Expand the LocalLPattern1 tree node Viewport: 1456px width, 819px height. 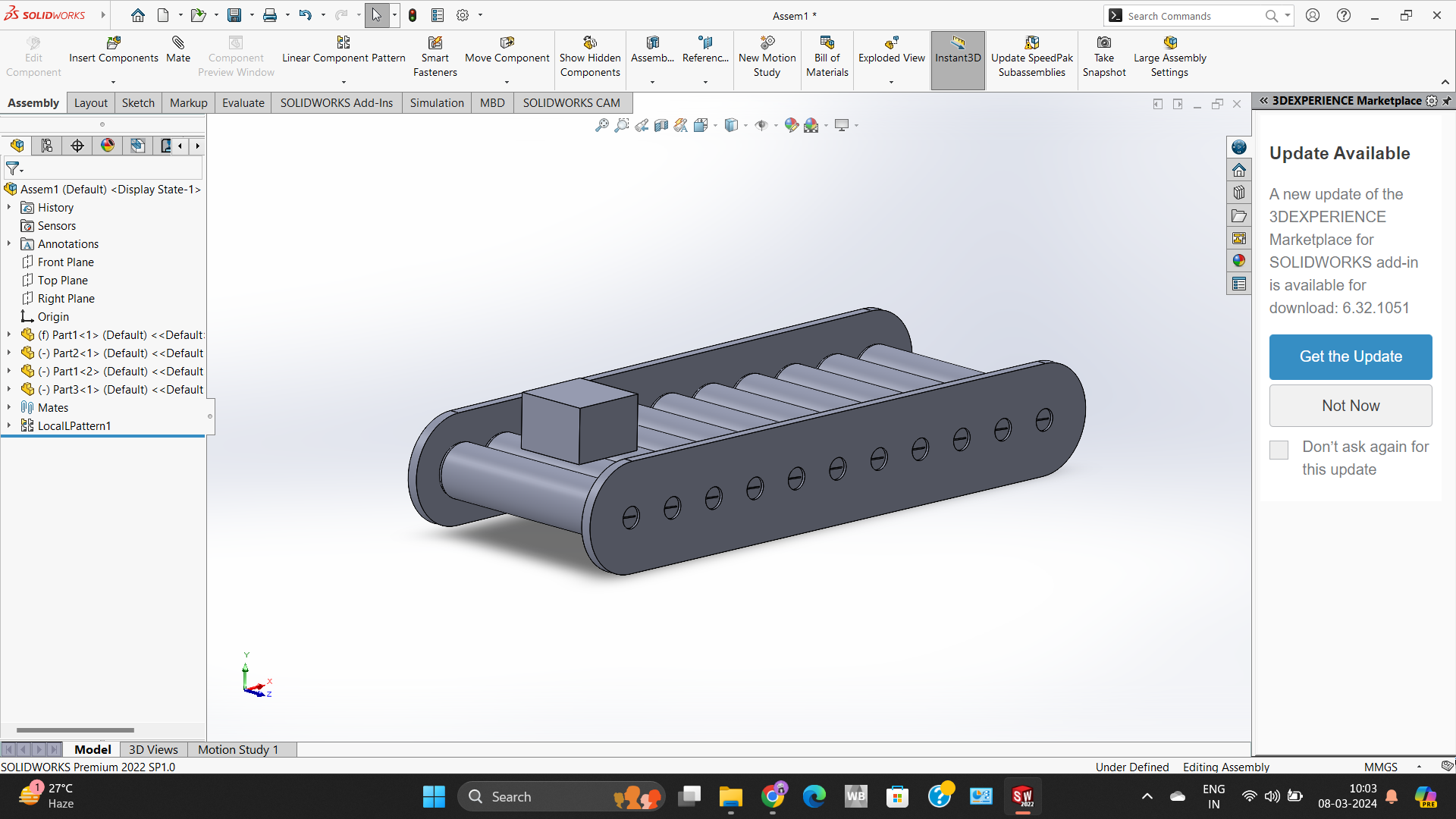click(9, 426)
